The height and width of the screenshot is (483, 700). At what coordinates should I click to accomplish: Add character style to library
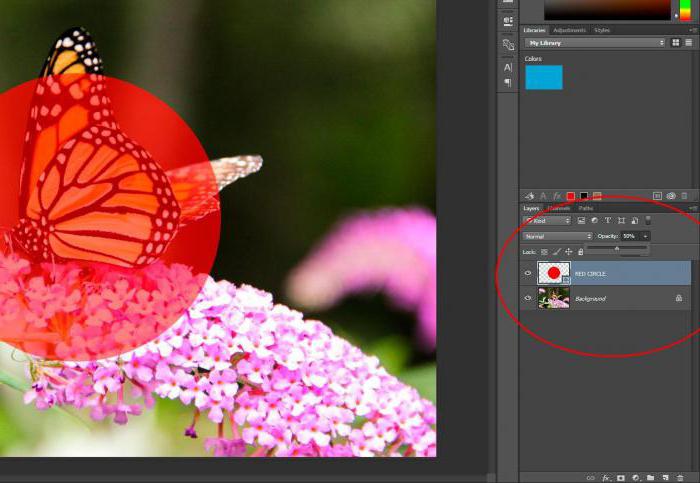(x=543, y=196)
